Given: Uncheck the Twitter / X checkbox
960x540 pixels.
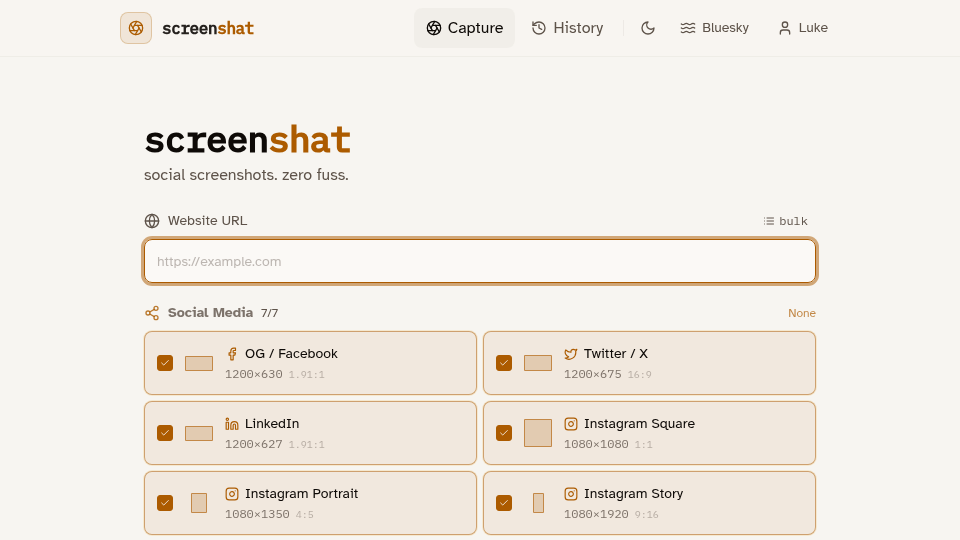Looking at the screenshot, I should point(504,363).
